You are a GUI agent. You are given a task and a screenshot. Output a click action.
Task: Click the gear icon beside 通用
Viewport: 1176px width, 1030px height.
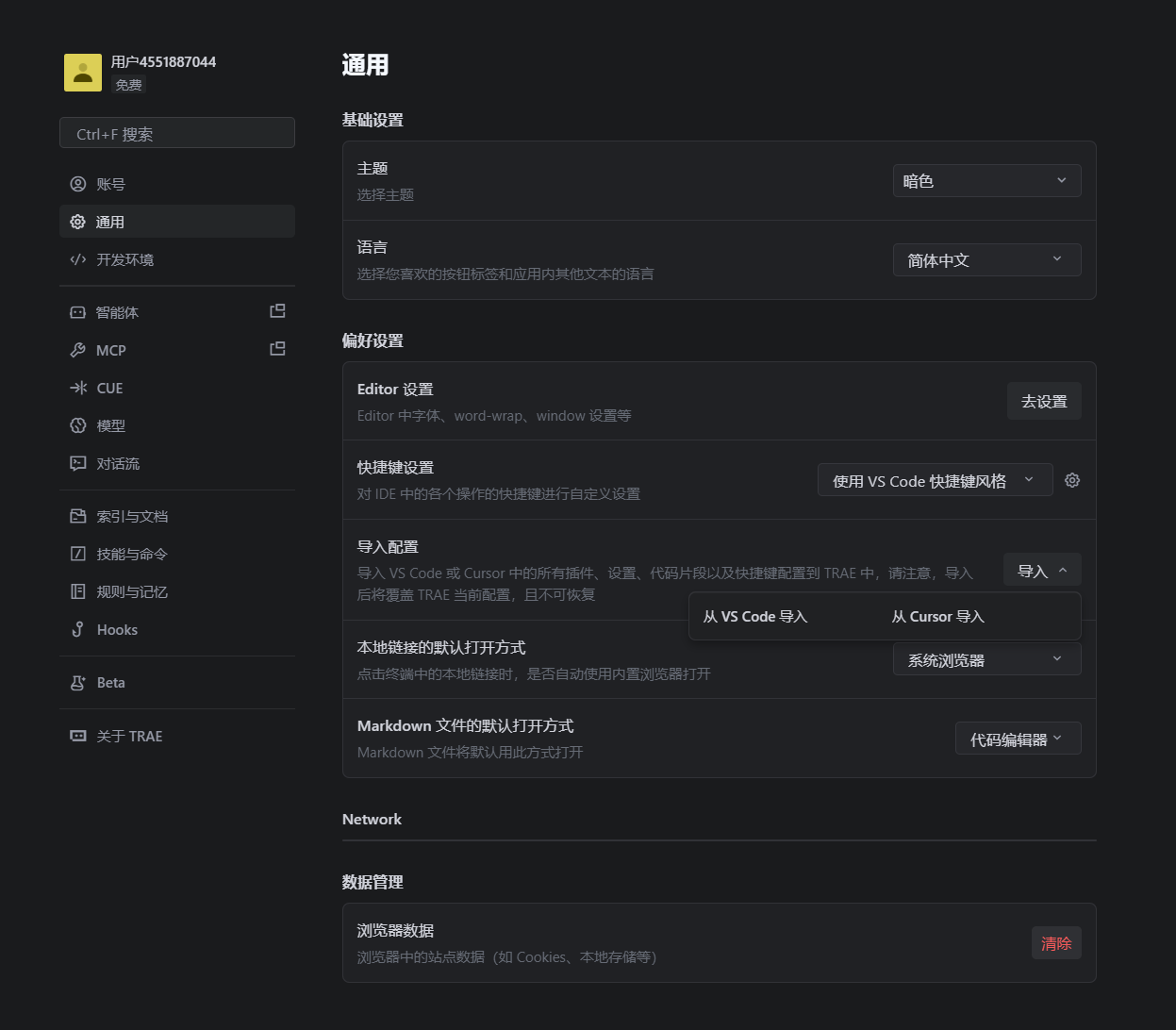[x=78, y=222]
